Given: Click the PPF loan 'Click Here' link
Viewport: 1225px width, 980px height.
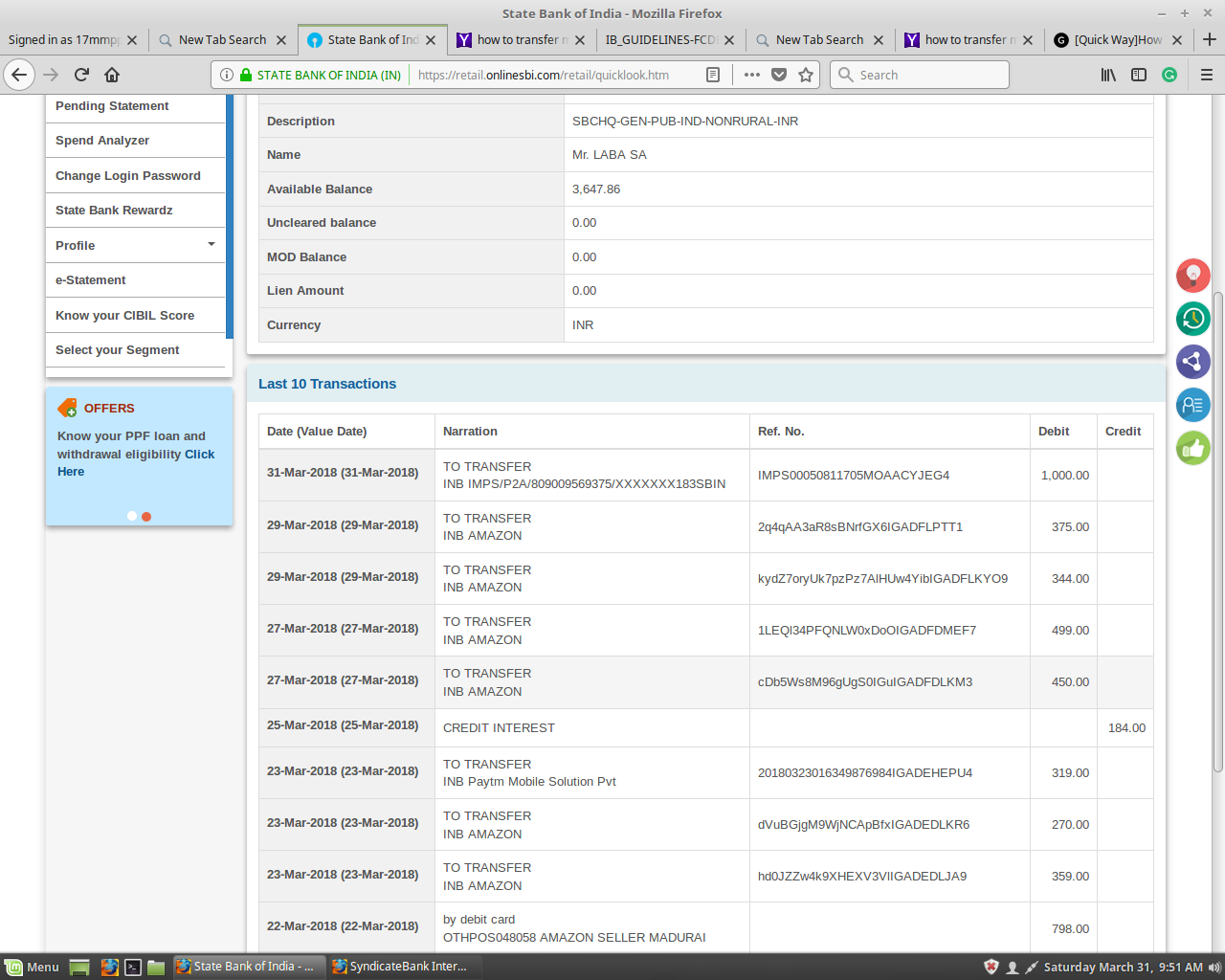Looking at the screenshot, I should 199,455.
